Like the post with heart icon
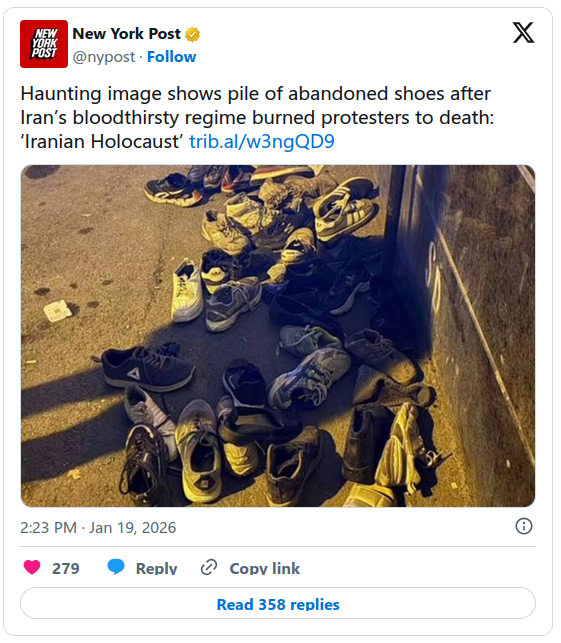 [32, 568]
